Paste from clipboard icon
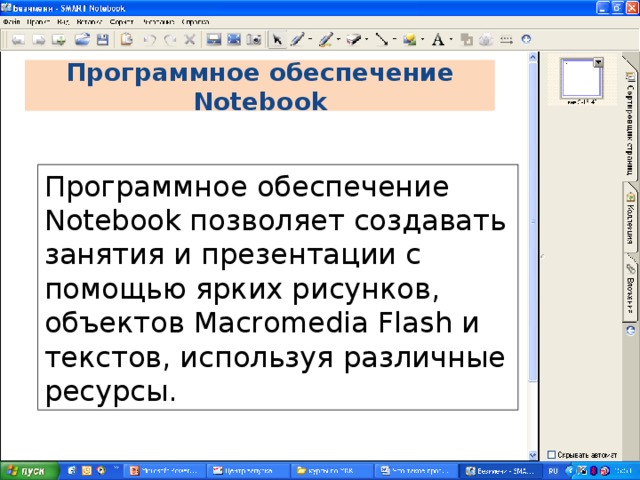Screen dimensions: 640x480 [127, 40]
